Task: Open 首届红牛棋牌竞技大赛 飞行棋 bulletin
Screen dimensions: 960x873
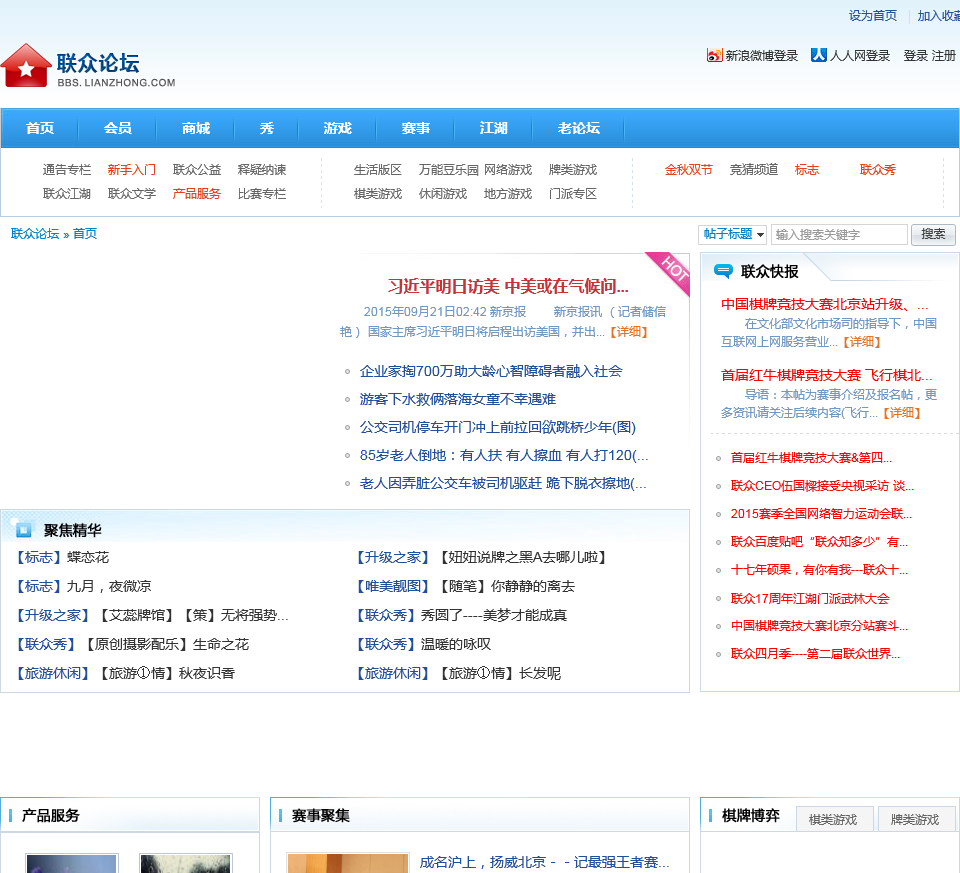Action: click(x=827, y=375)
